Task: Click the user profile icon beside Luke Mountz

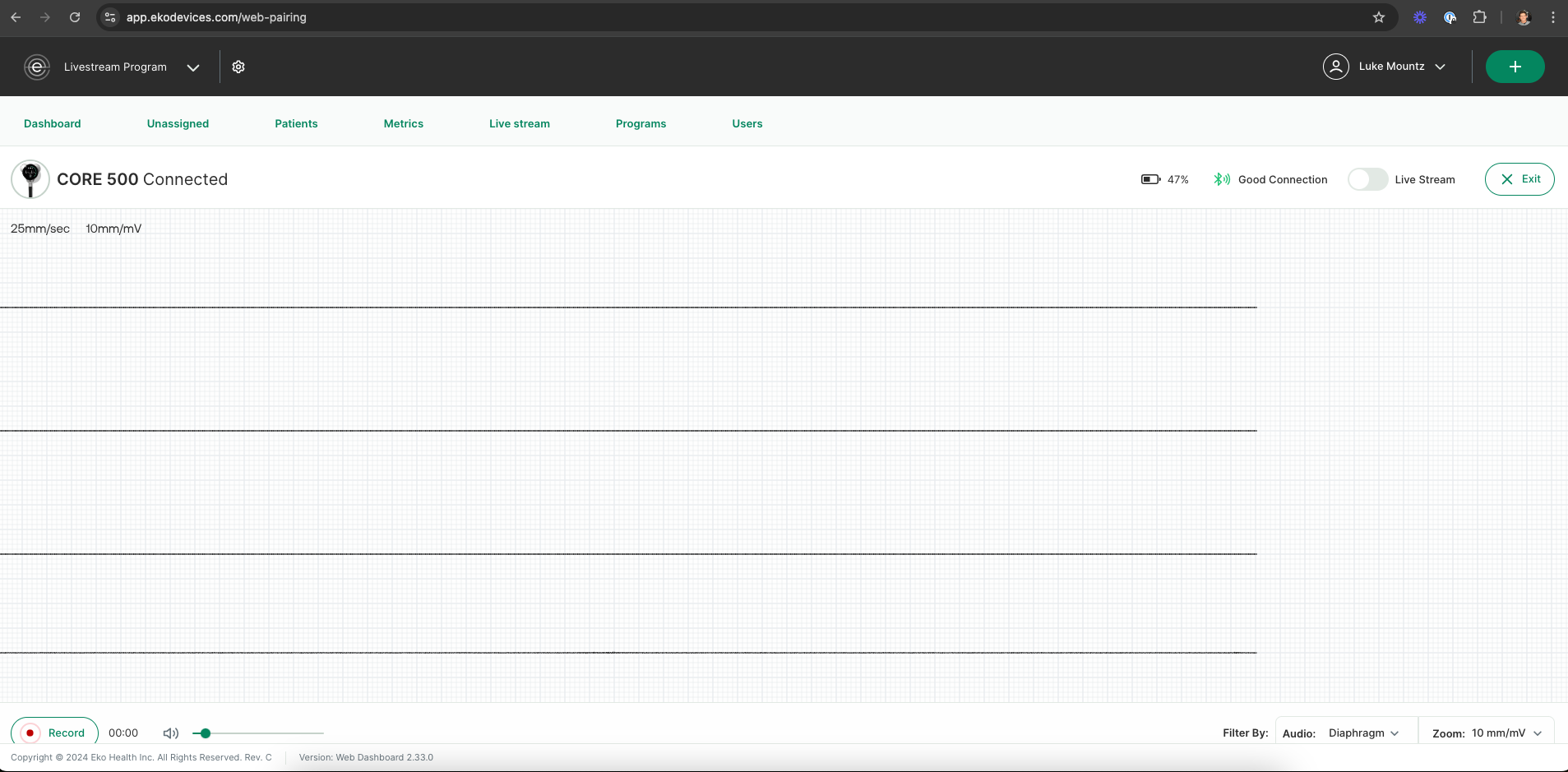Action: 1335,67
